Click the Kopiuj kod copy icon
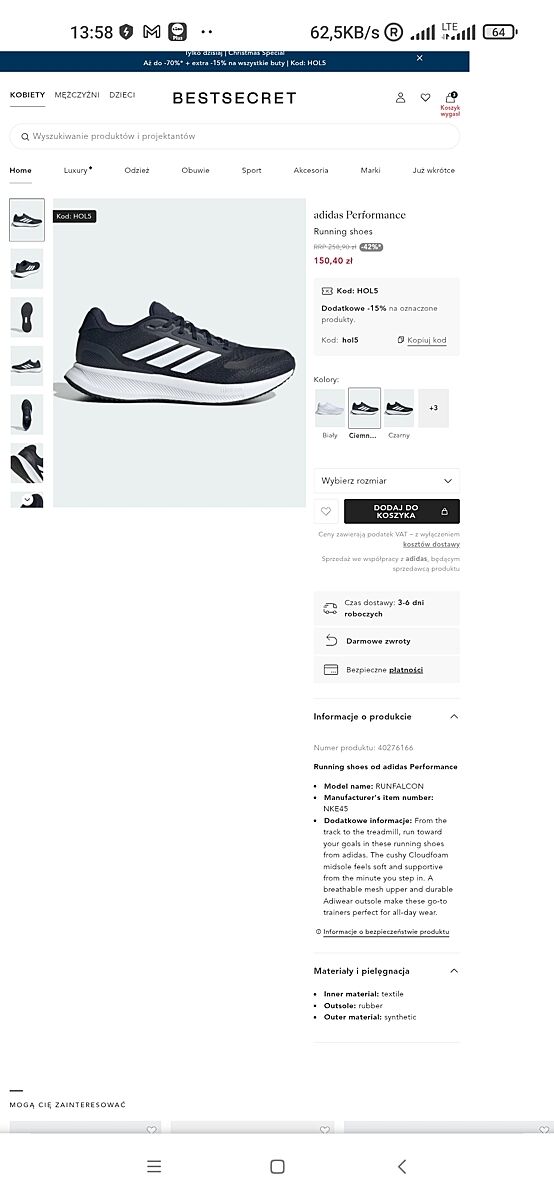Viewport: 554px width, 1200px height. point(401,340)
